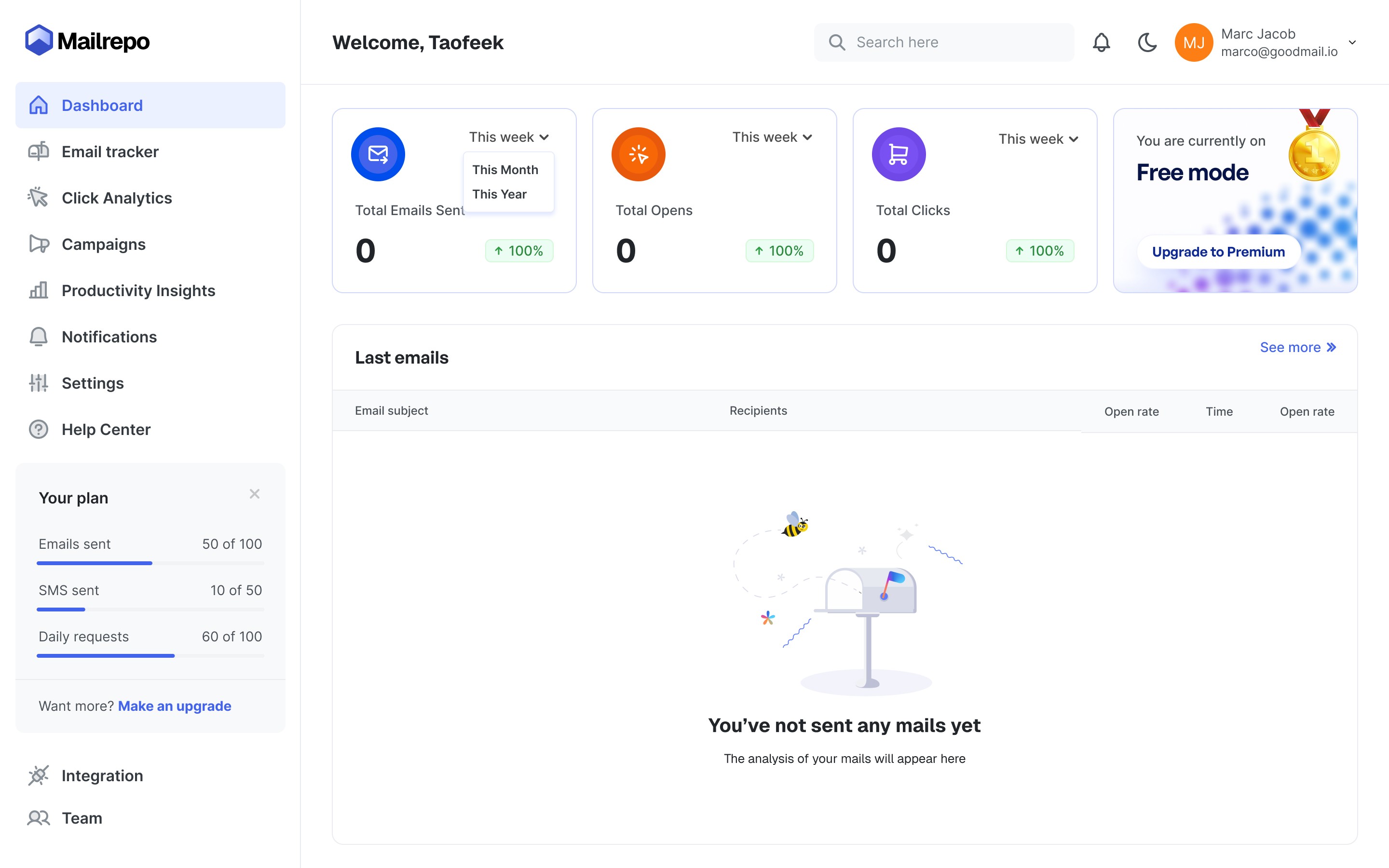Toggle dark mode with the moon icon

click(1146, 42)
